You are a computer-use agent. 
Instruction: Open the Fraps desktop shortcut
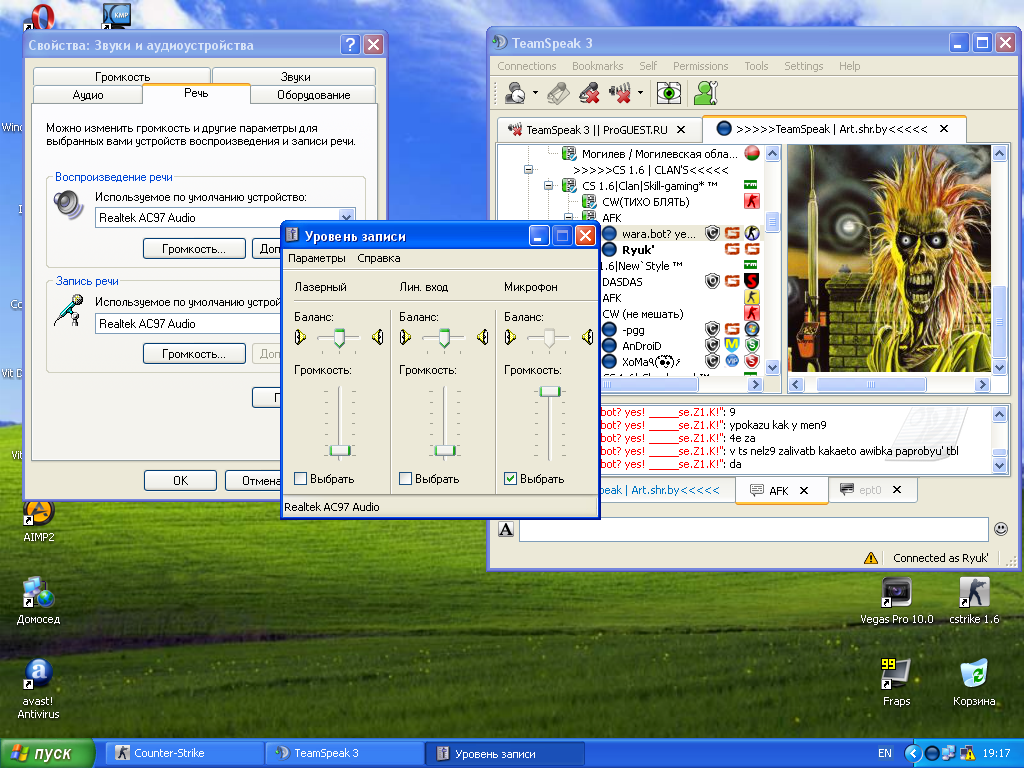(x=897, y=682)
